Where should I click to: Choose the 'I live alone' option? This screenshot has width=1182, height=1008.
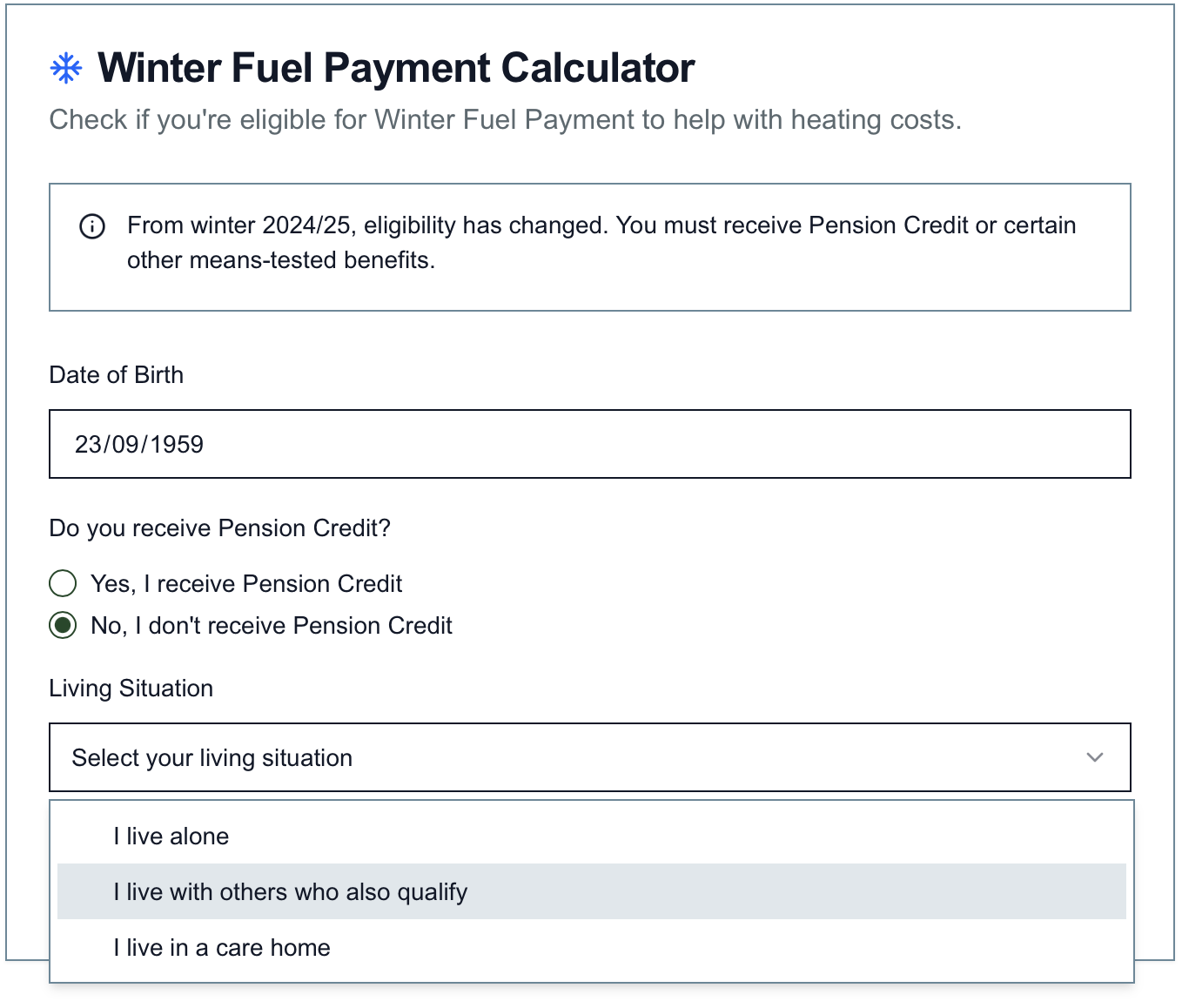coord(171,837)
